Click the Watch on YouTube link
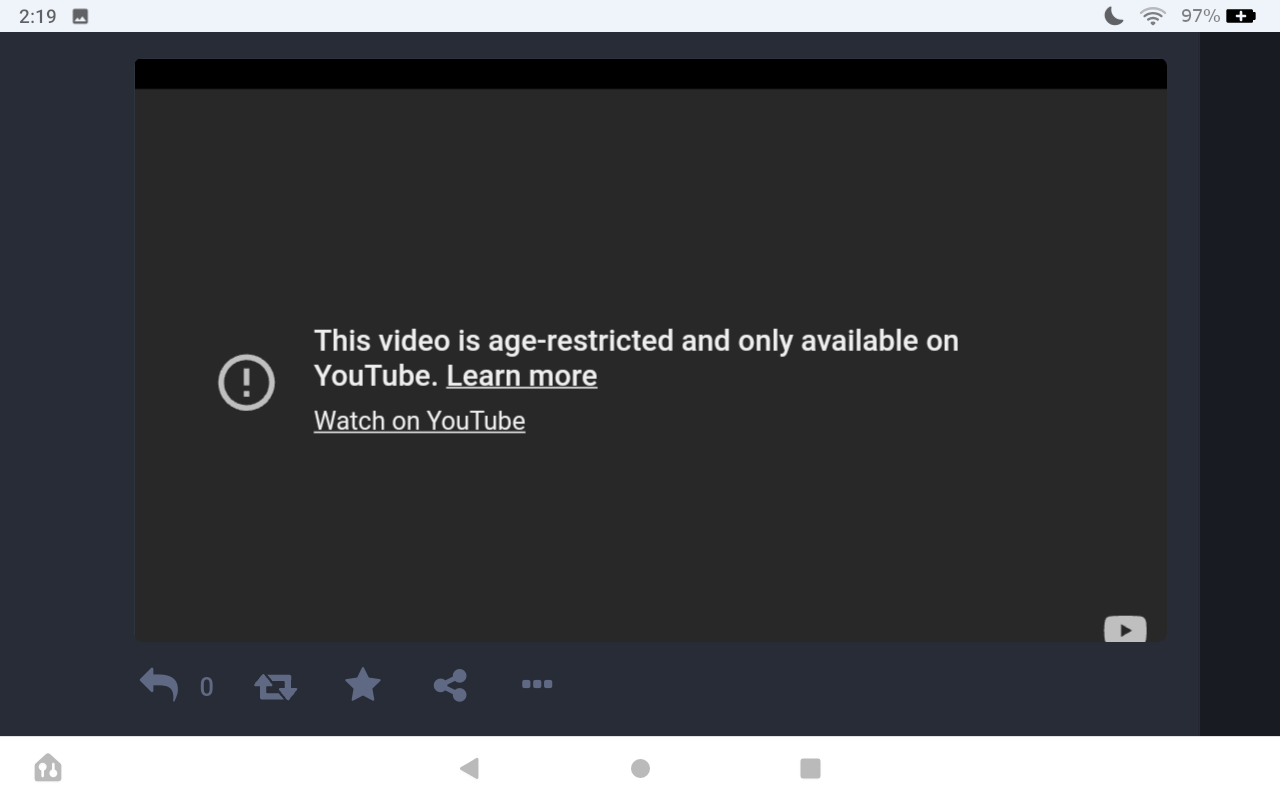Viewport: 1280px width, 800px height. (419, 421)
